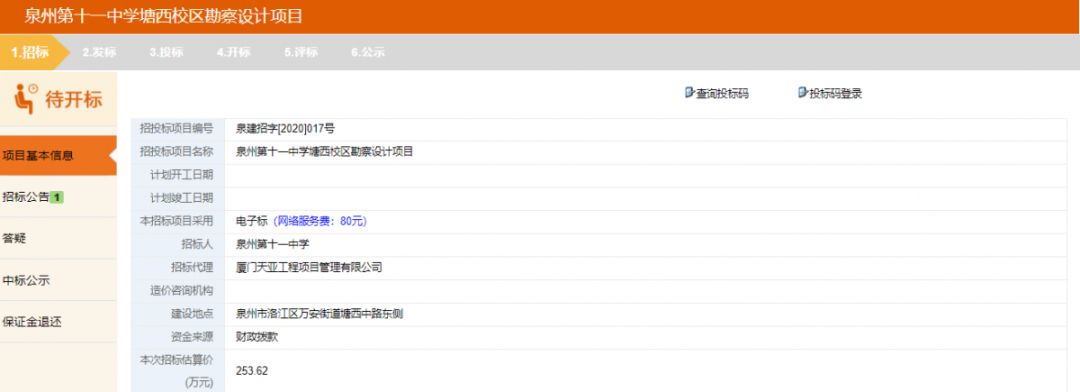
Task: Click address 泉州市洛江区万安街道塘西中路东侧
Action: click(319, 314)
